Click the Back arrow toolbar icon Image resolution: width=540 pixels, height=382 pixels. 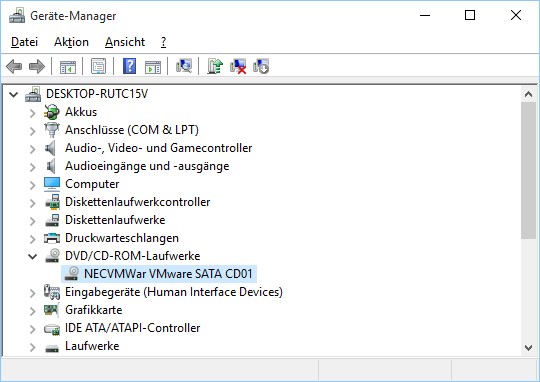[x=14, y=66]
